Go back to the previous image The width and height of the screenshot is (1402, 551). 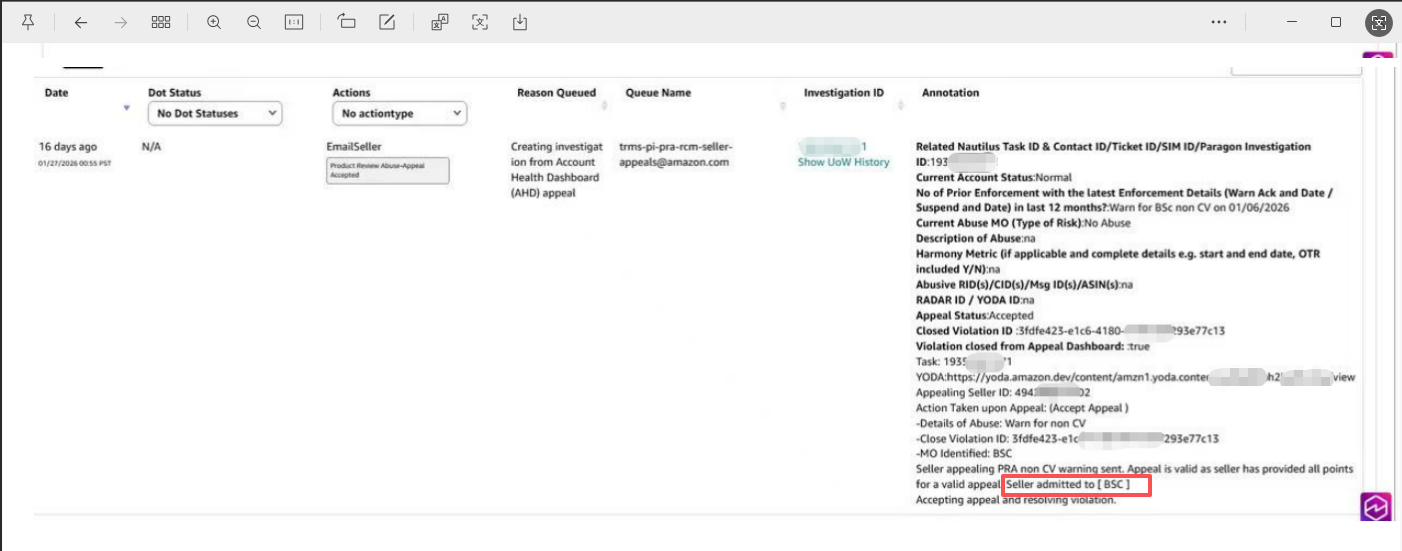(x=81, y=22)
